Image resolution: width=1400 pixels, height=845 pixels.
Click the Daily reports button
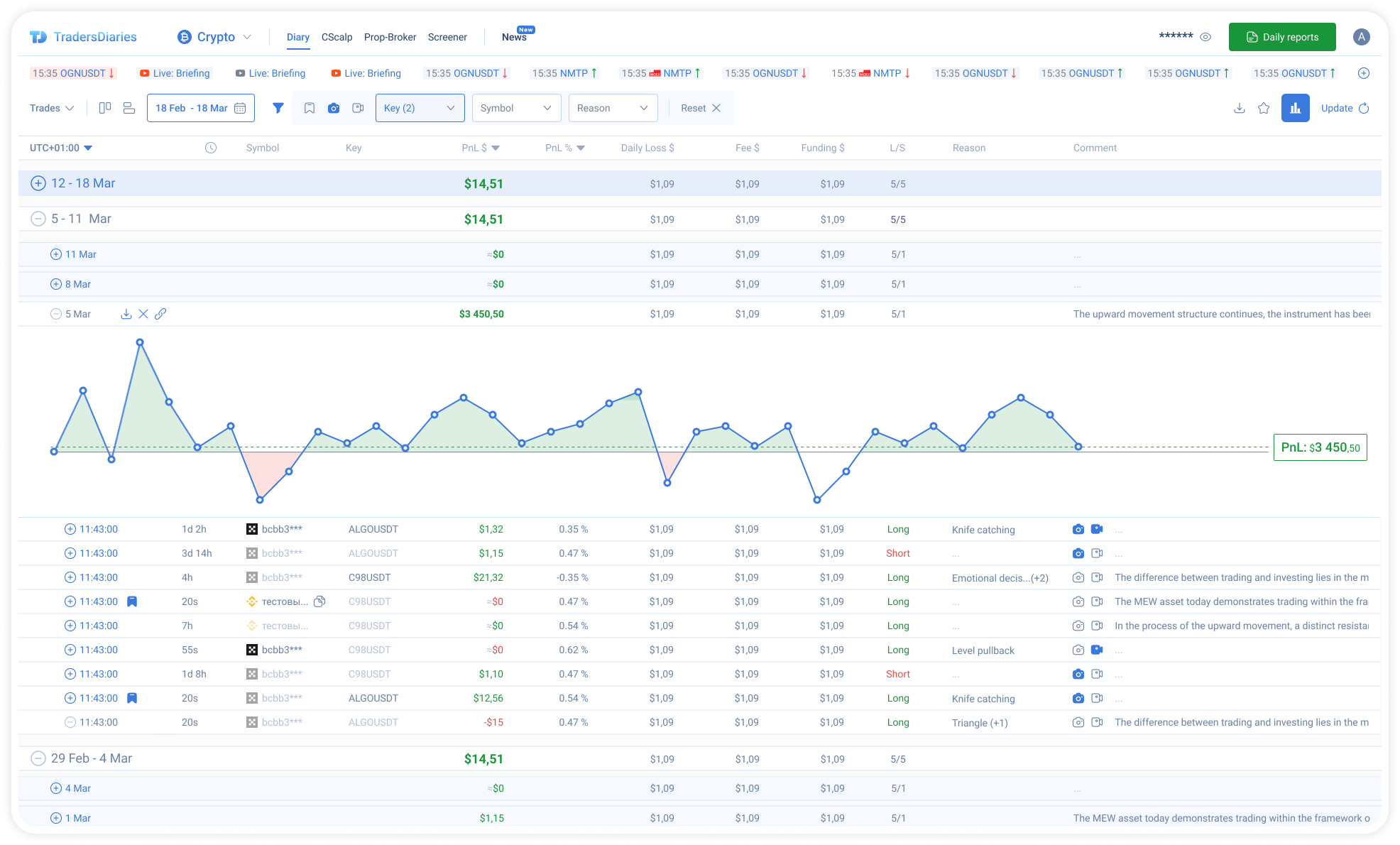click(x=1282, y=36)
